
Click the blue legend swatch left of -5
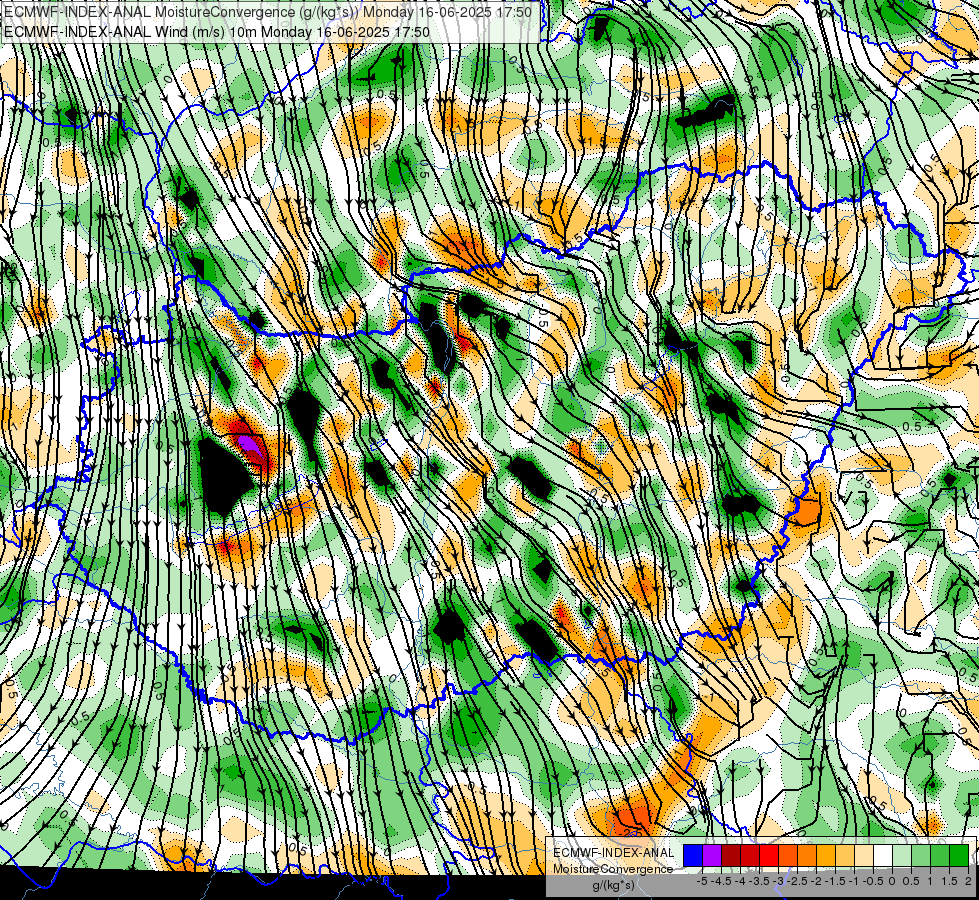(x=693, y=856)
